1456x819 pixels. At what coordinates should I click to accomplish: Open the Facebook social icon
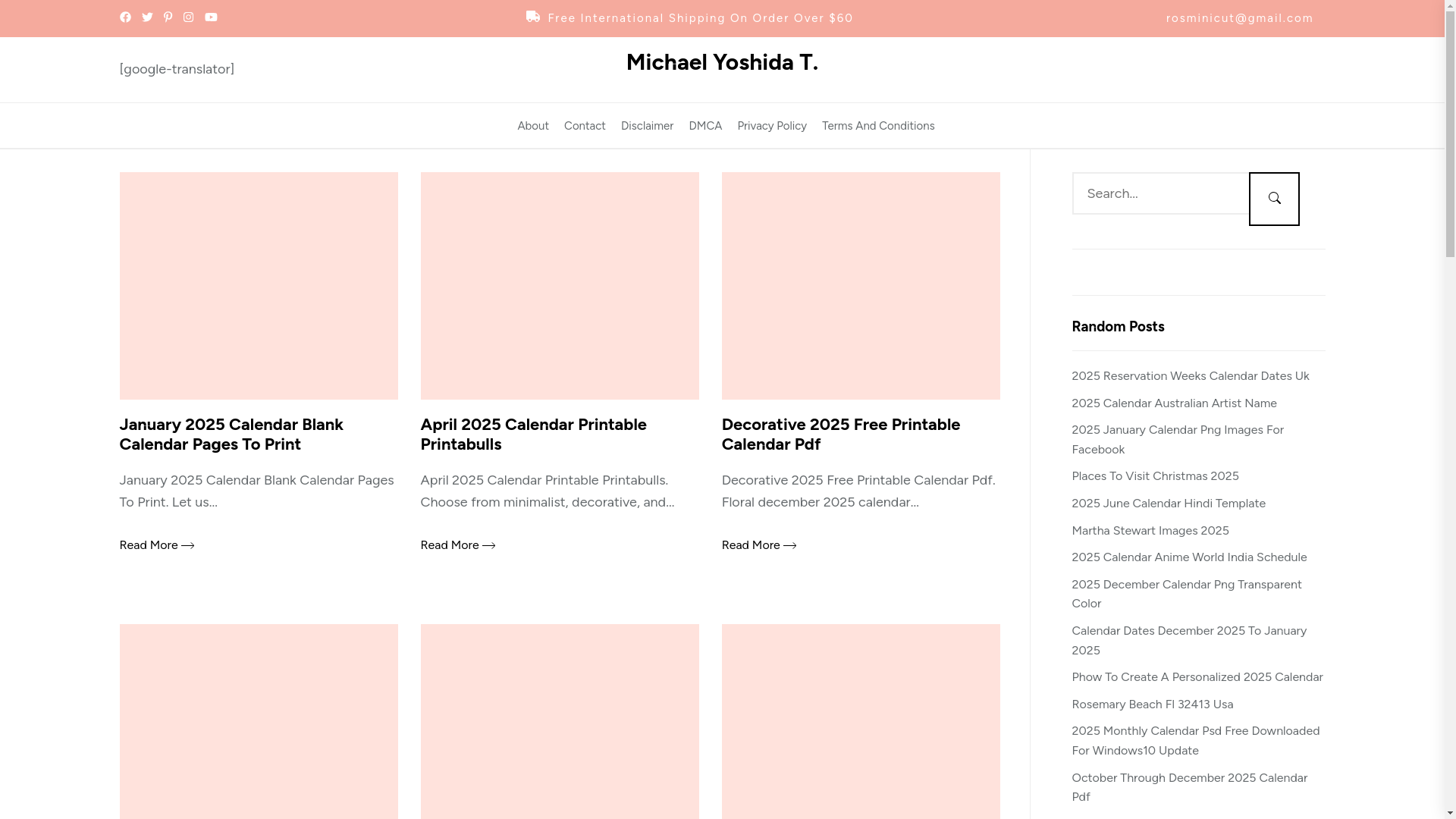(x=125, y=17)
